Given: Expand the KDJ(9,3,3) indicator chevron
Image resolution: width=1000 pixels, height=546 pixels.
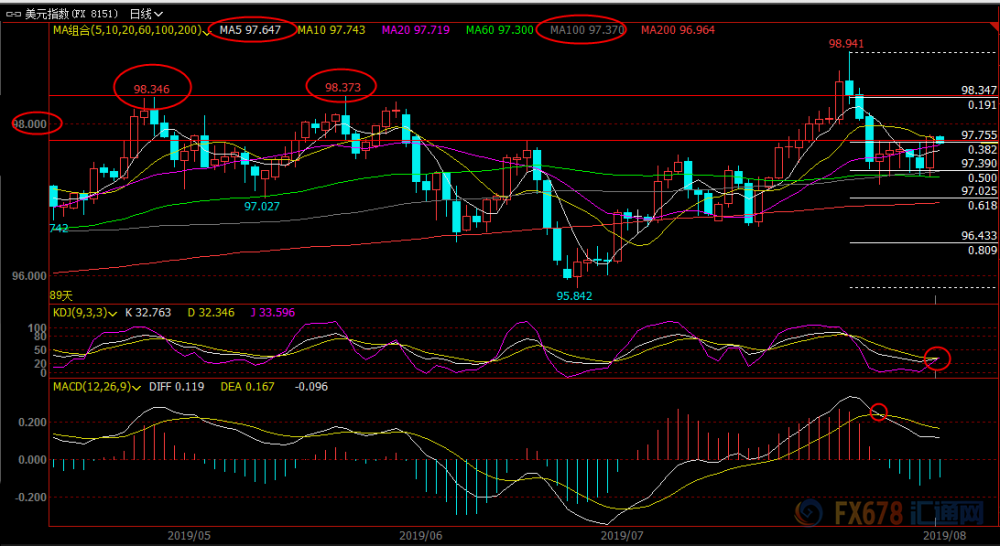Looking at the screenshot, I should [114, 314].
